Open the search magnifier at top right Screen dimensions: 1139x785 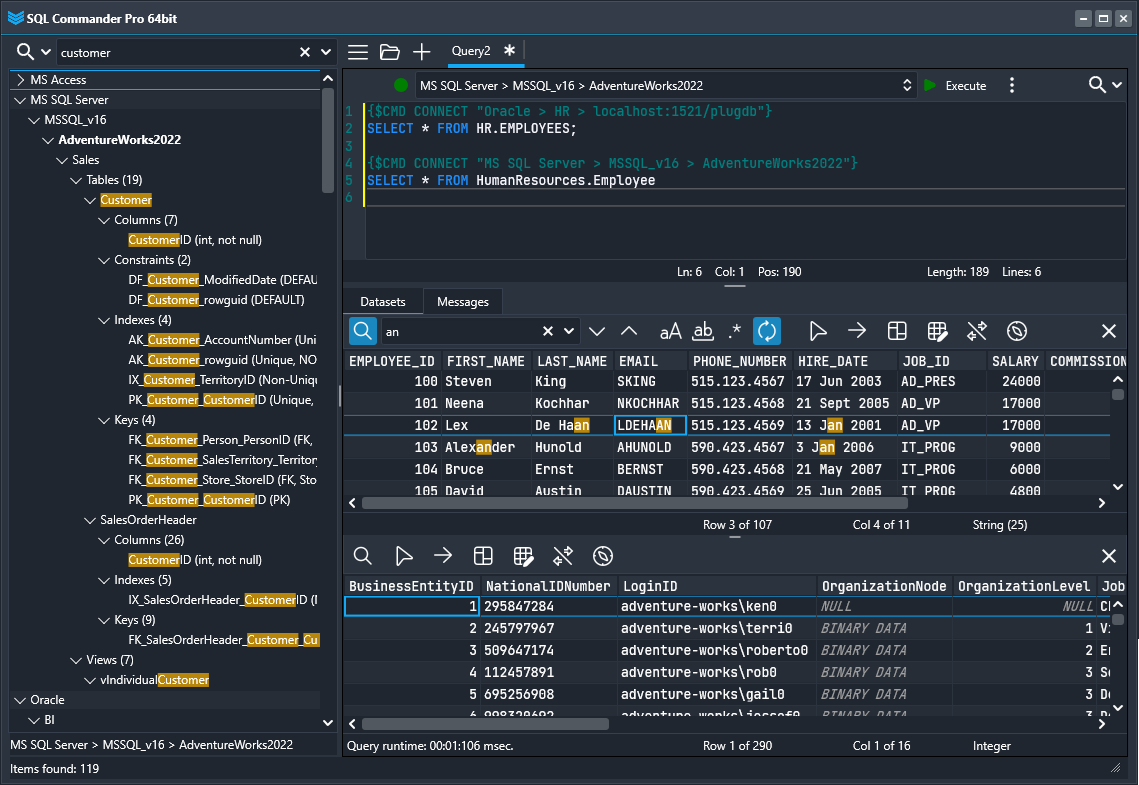point(1095,84)
